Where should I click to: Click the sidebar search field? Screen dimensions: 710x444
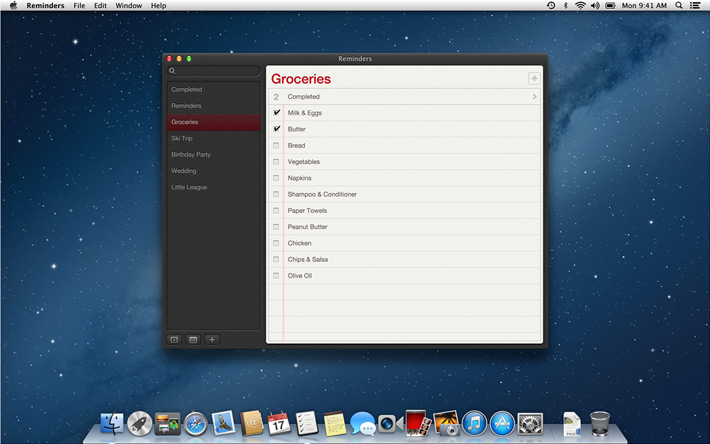[x=213, y=71]
